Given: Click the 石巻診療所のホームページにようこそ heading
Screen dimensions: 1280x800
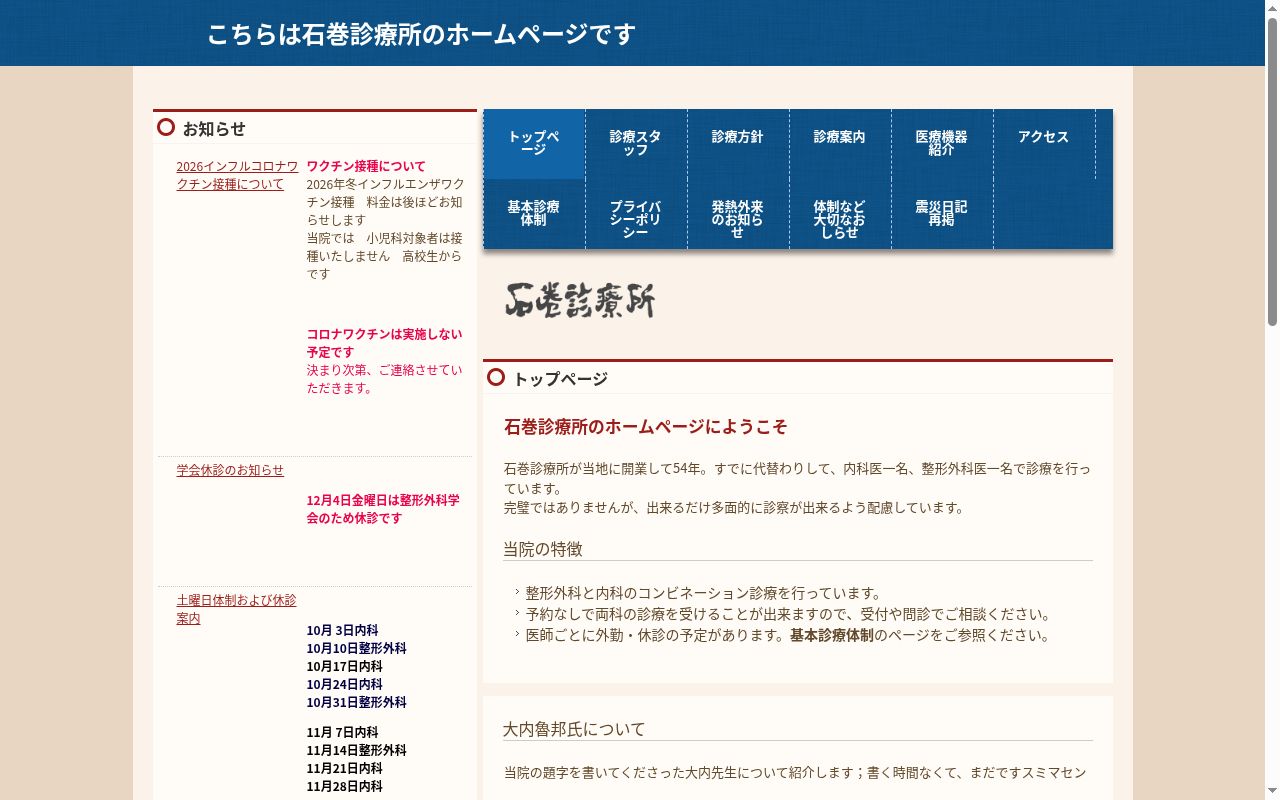Looking at the screenshot, I should 646,427.
